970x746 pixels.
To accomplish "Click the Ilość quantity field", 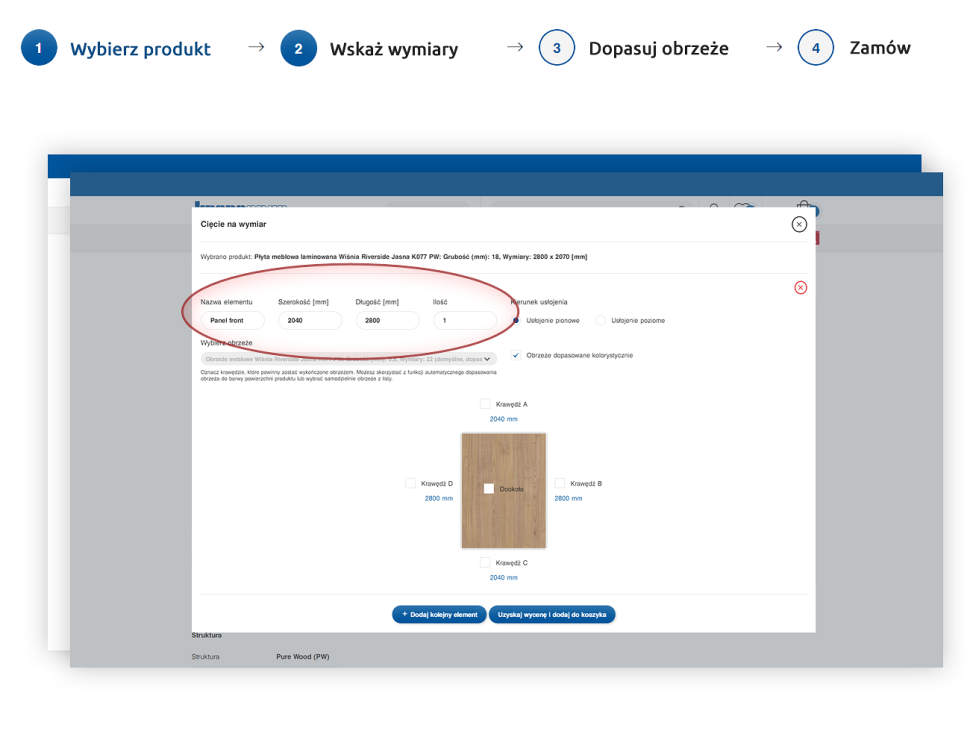I will click(x=465, y=320).
